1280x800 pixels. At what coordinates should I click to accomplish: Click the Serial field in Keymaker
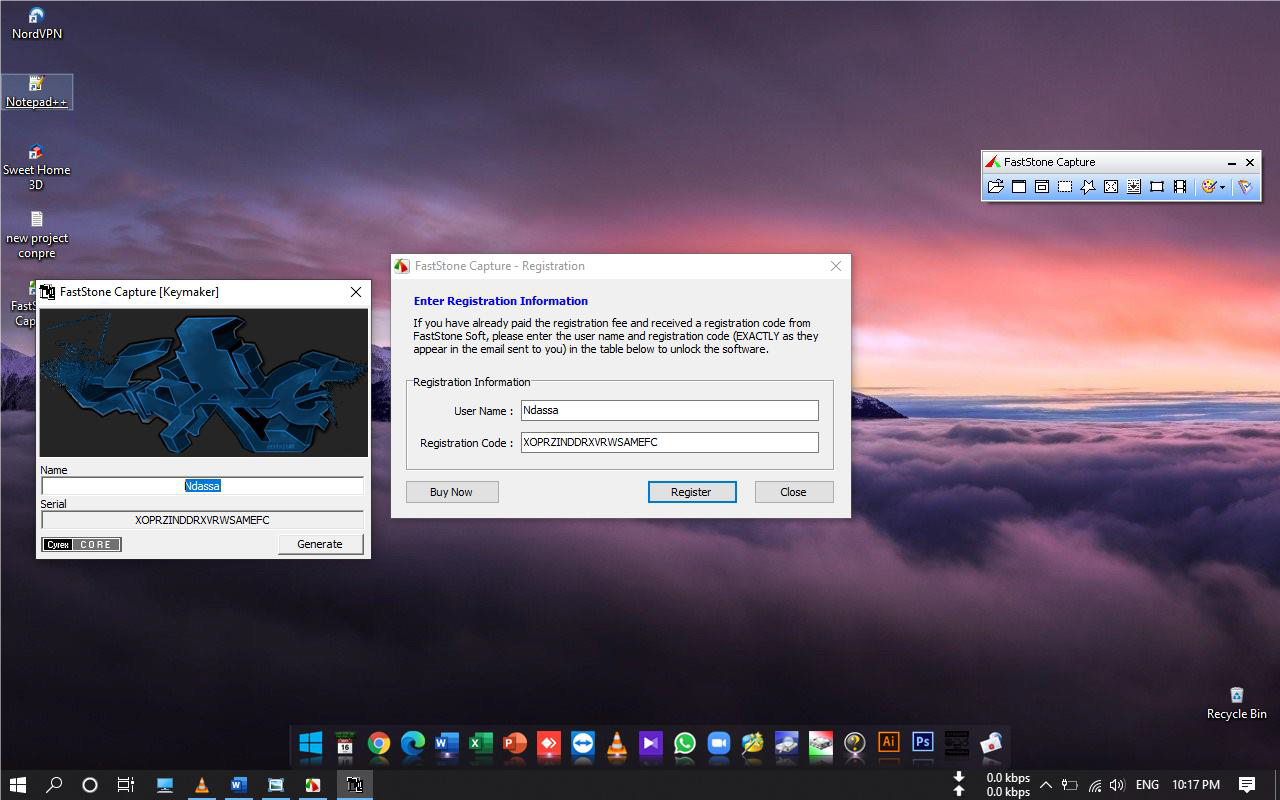point(202,520)
